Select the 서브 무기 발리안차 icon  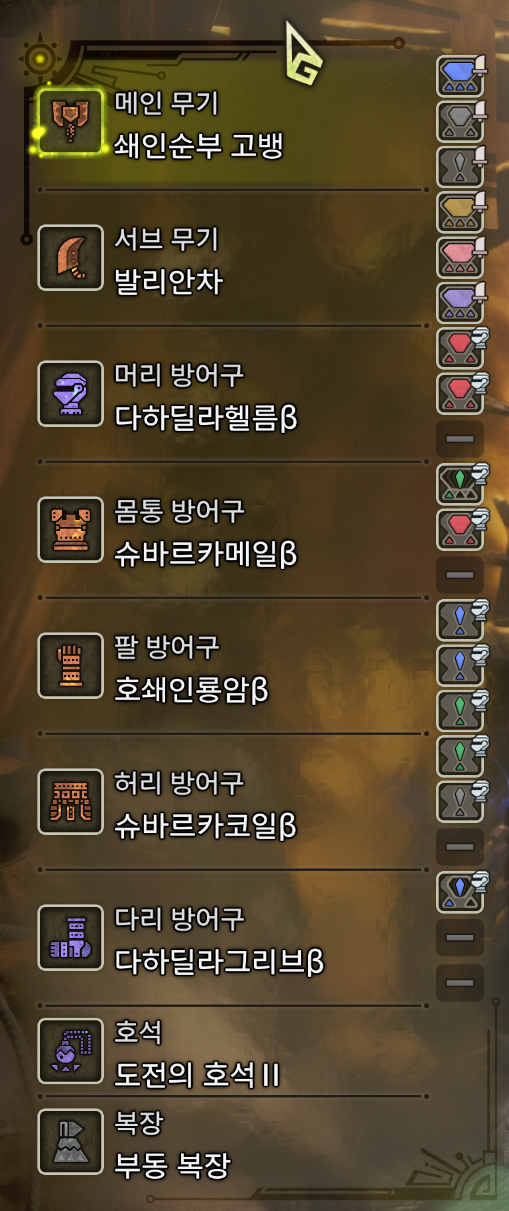(x=71, y=258)
